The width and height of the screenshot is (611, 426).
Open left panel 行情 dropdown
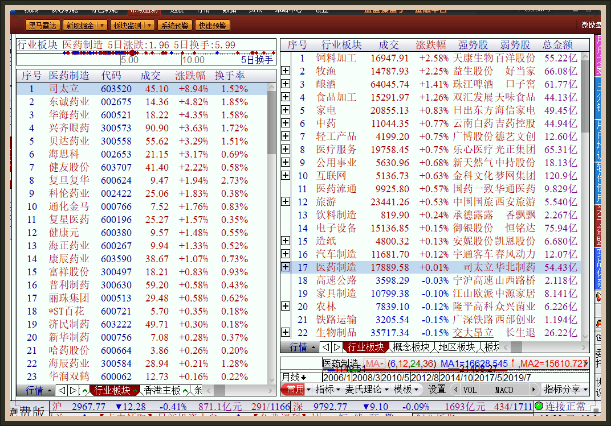[x=38, y=390]
